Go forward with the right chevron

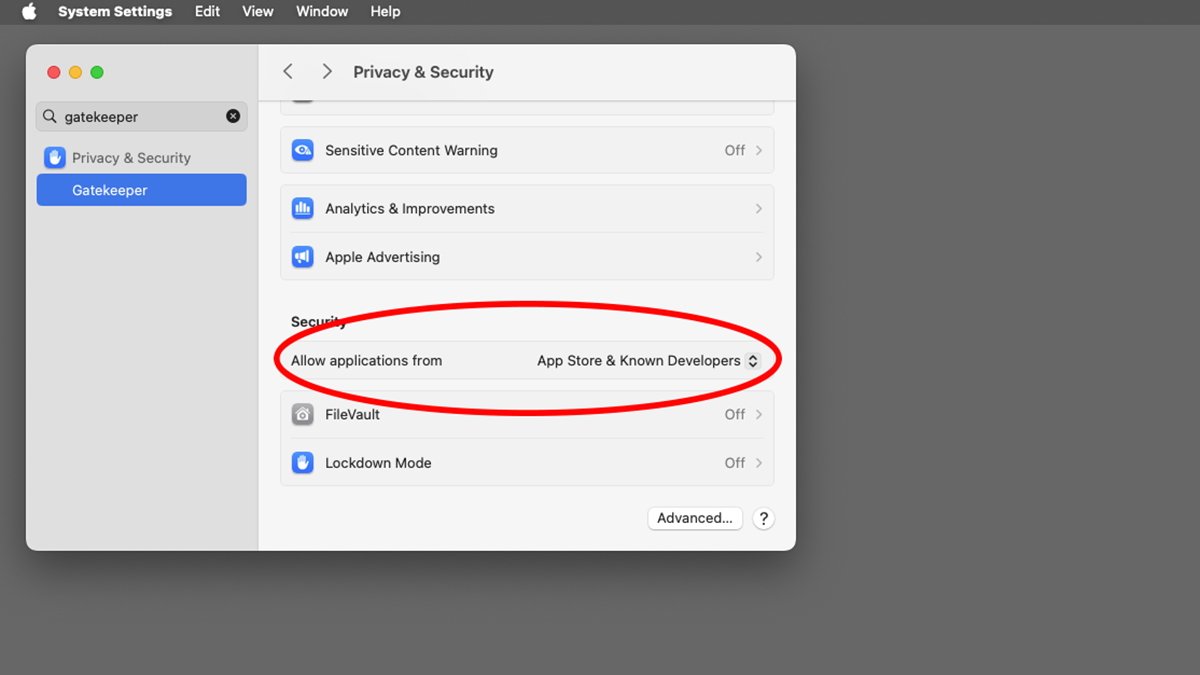pyautogui.click(x=327, y=72)
